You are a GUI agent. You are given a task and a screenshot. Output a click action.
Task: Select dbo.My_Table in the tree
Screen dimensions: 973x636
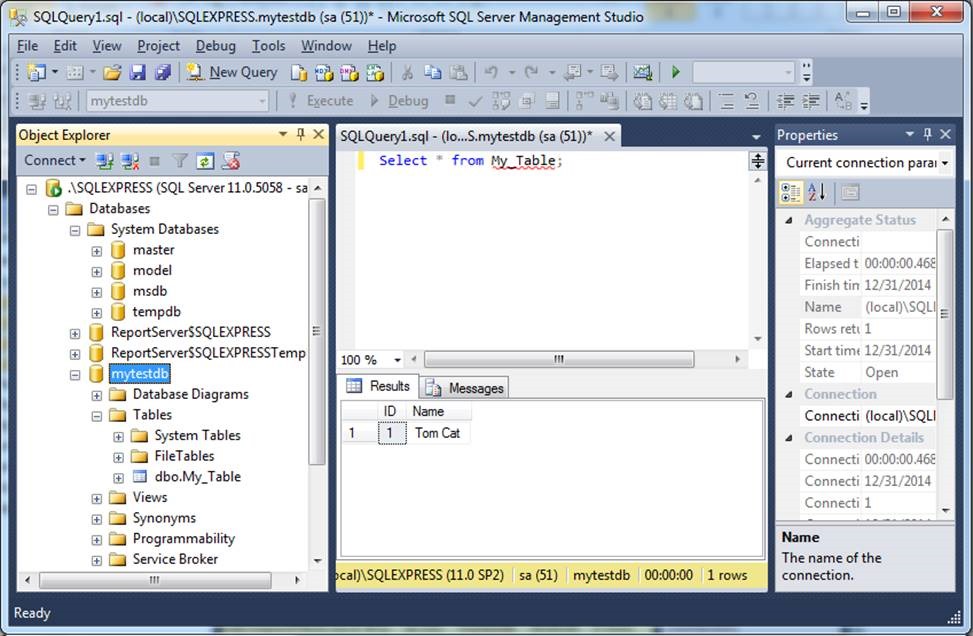coord(197,477)
